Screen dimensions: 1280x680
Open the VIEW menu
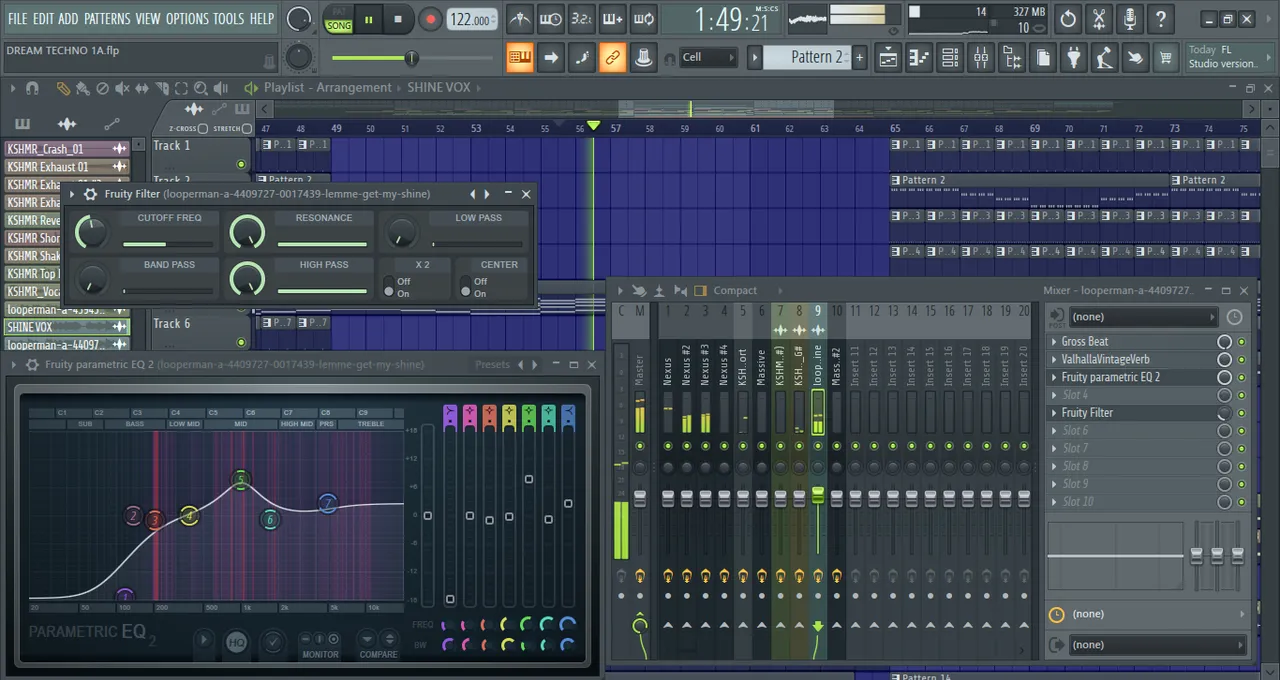[x=147, y=19]
